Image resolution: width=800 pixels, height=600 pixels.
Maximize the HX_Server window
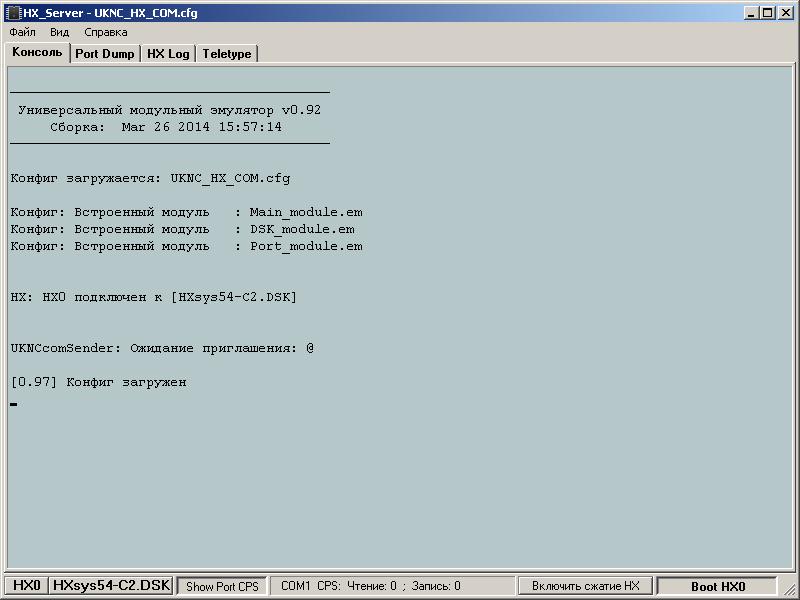point(768,13)
